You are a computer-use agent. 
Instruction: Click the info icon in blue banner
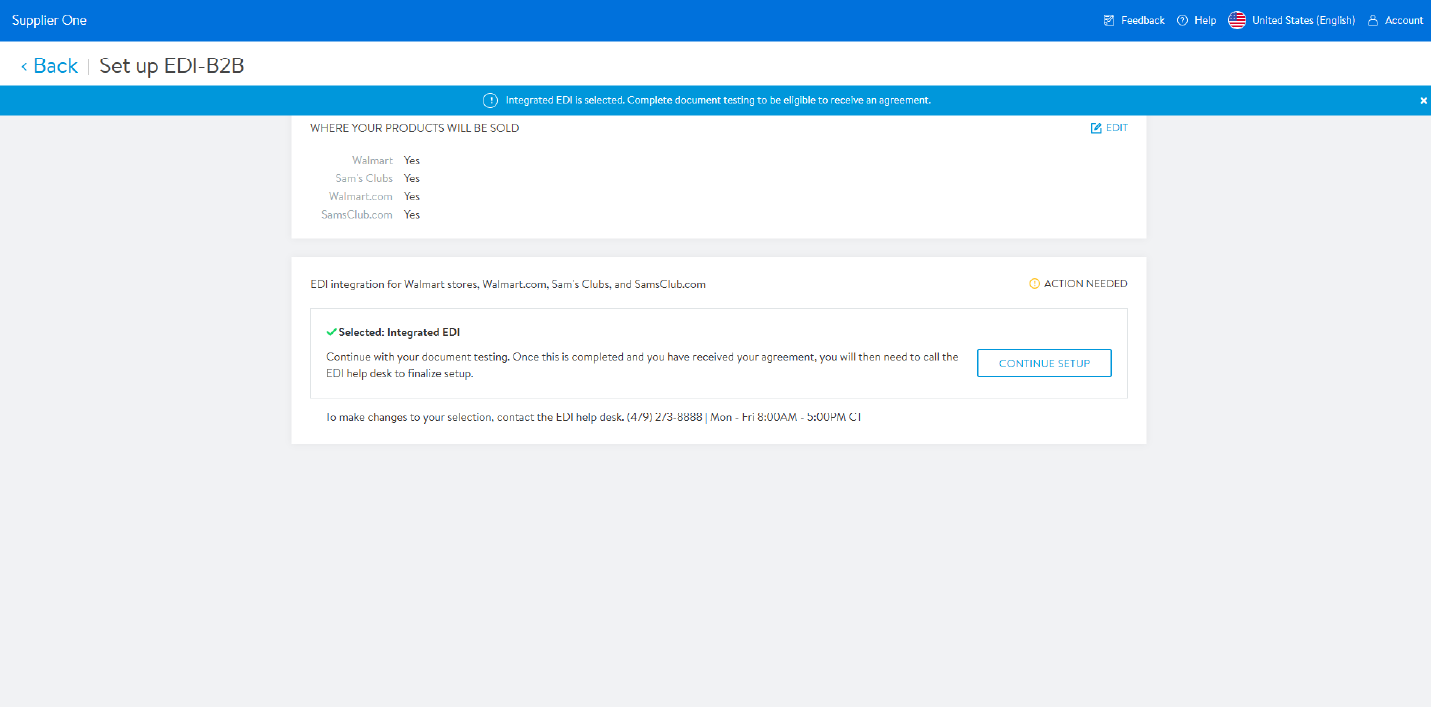tap(490, 100)
